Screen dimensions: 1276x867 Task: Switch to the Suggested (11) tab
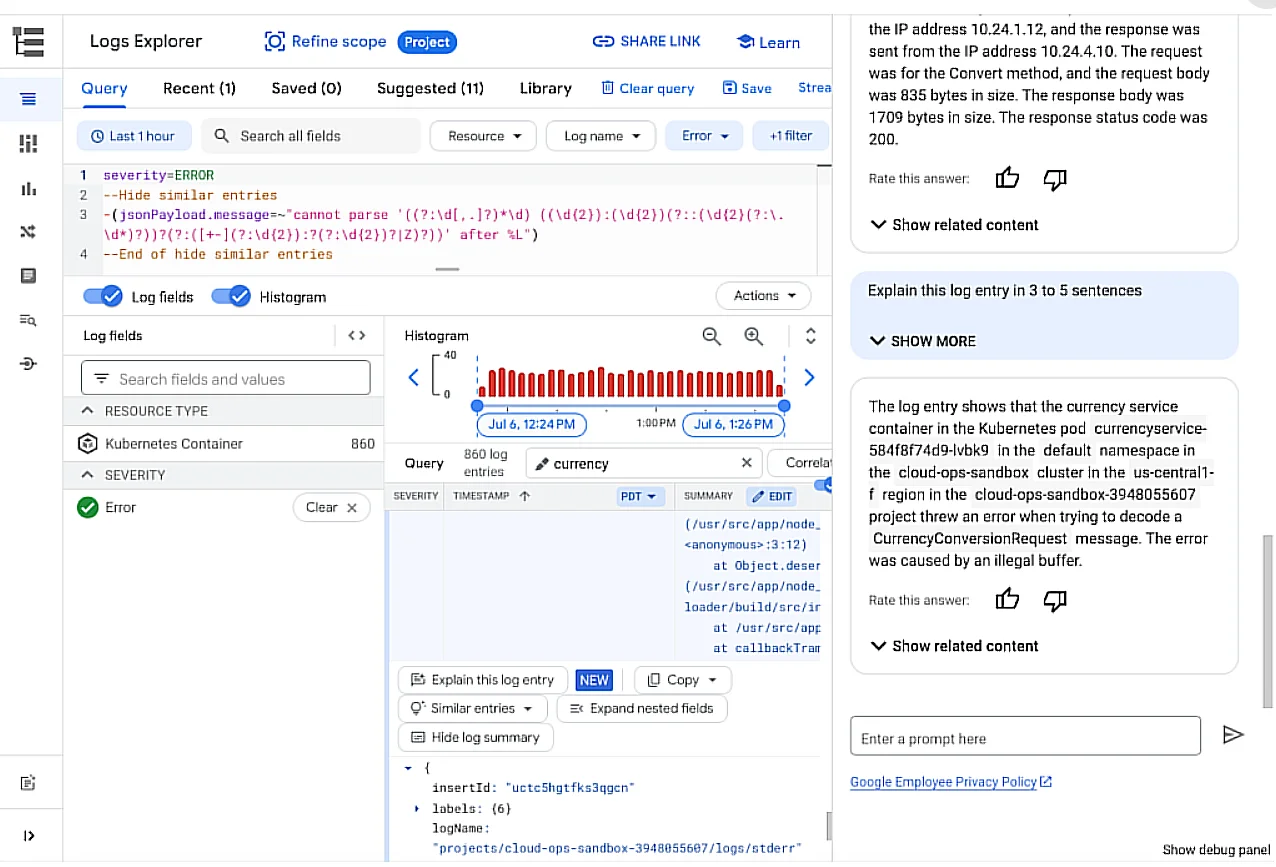tap(430, 88)
